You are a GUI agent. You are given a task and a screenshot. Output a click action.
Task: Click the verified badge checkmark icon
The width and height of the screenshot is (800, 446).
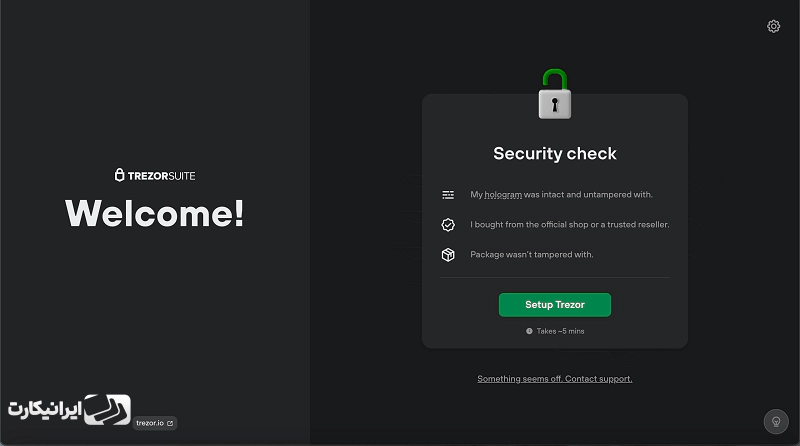(448, 225)
